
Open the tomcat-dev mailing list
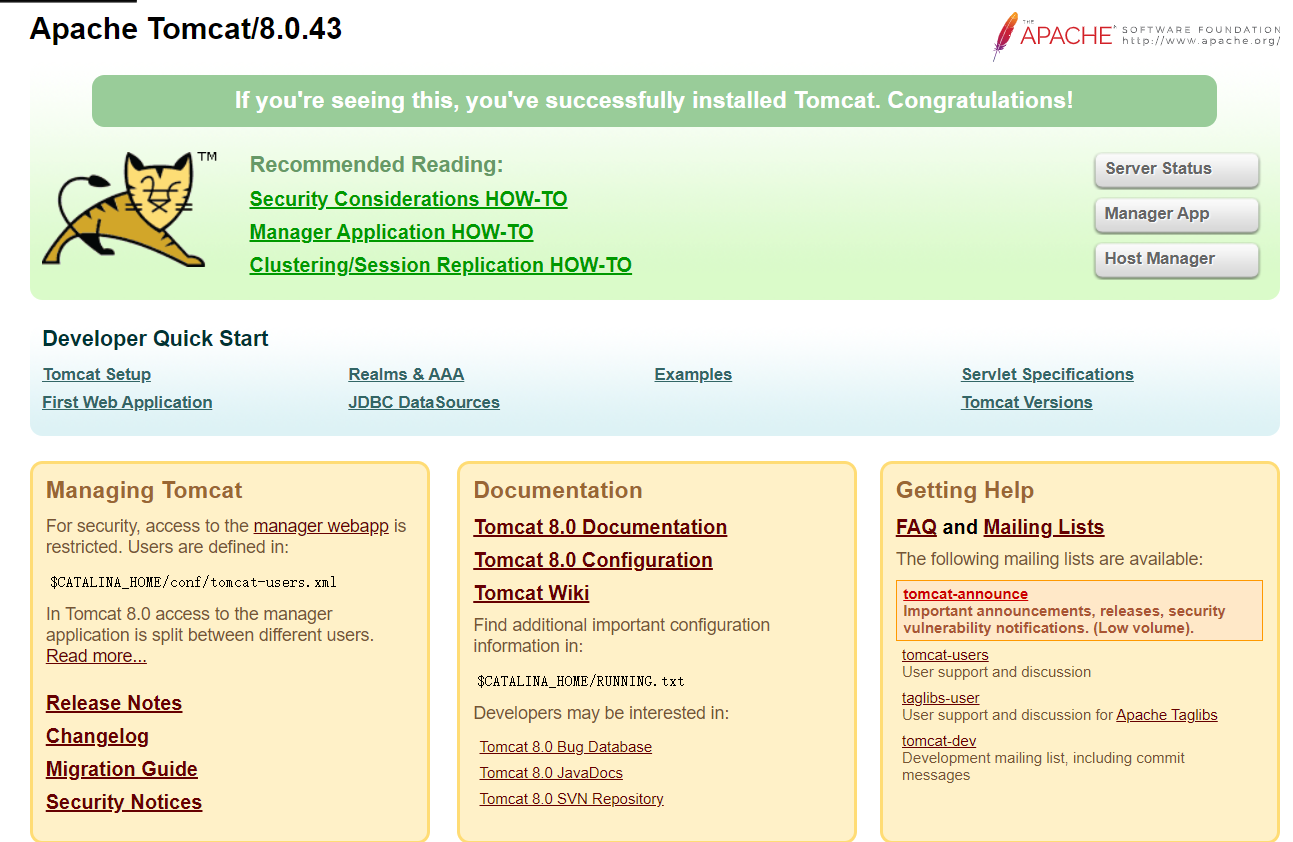[x=939, y=741]
